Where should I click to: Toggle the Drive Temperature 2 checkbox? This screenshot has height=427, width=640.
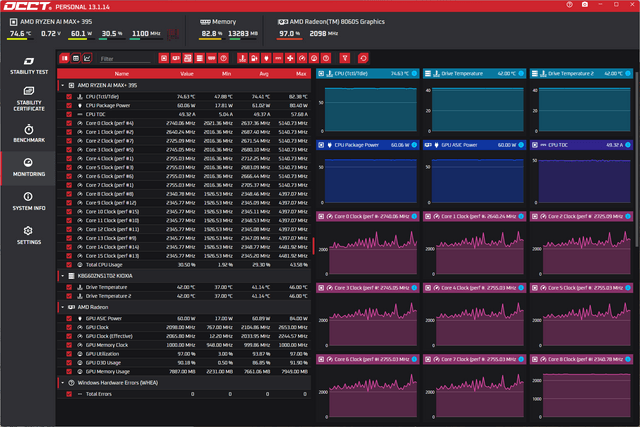click(69, 296)
